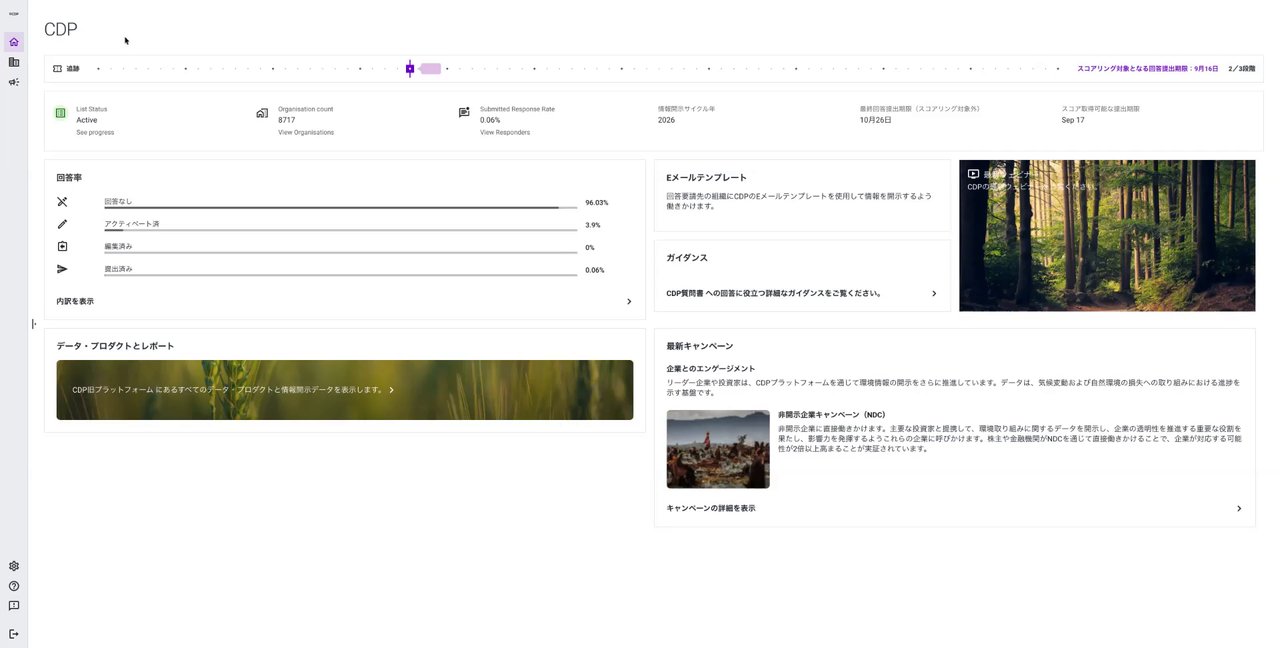Screen dimensions: 1280x648
Task: Click the 8717 organisation count value
Action: pos(287,120)
